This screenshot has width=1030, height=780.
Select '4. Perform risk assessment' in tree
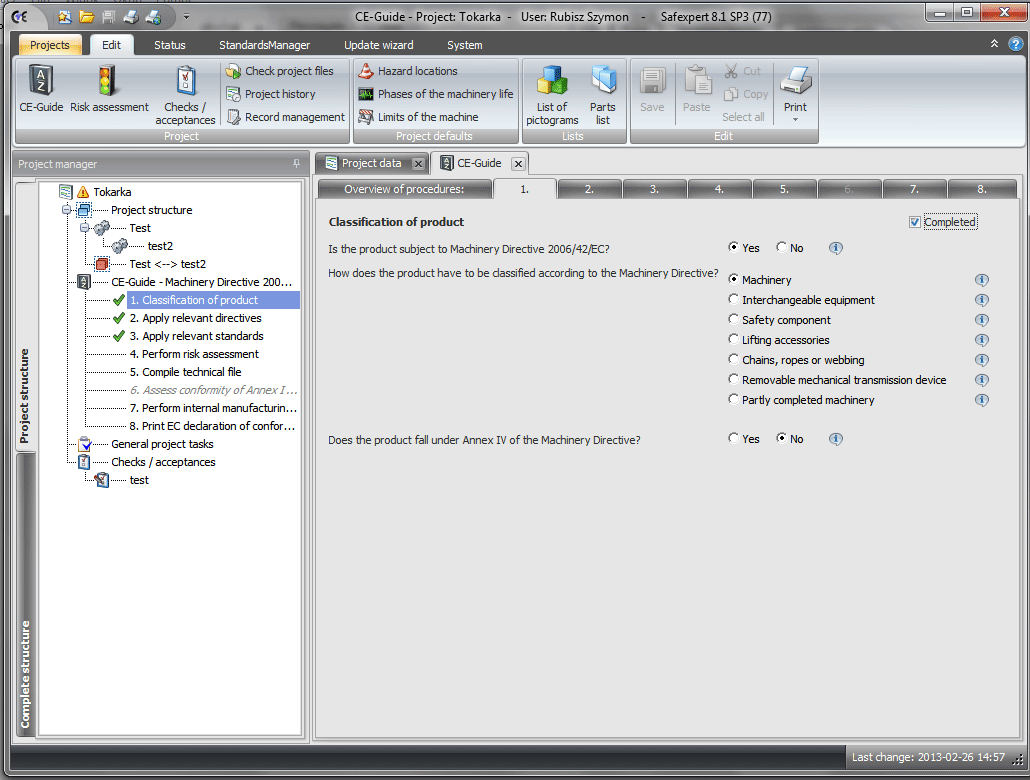click(200, 354)
